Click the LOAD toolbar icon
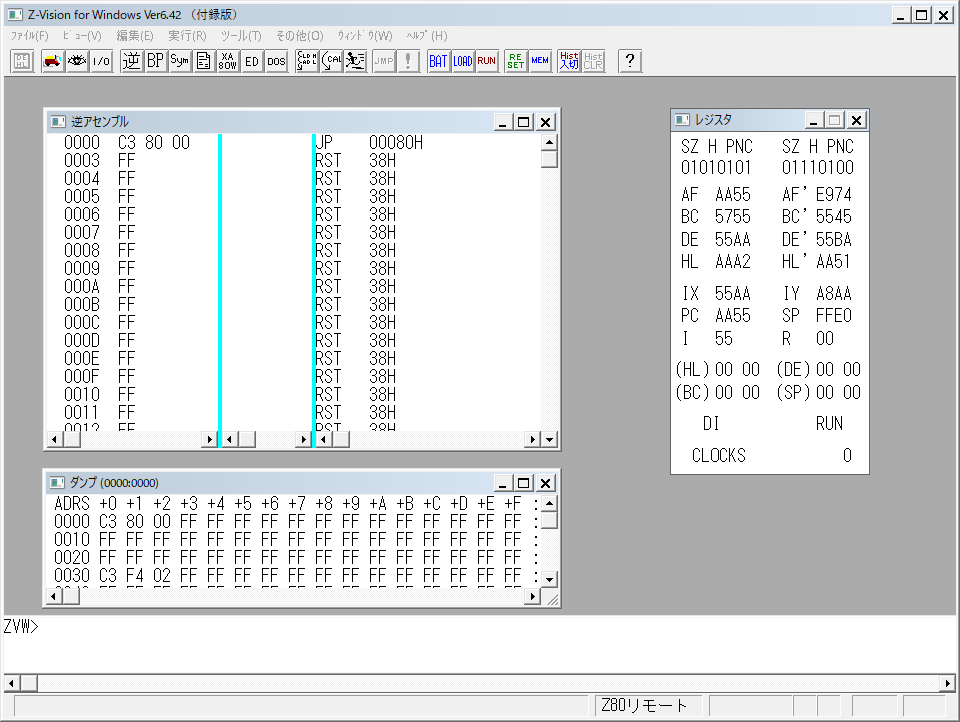 pos(462,61)
